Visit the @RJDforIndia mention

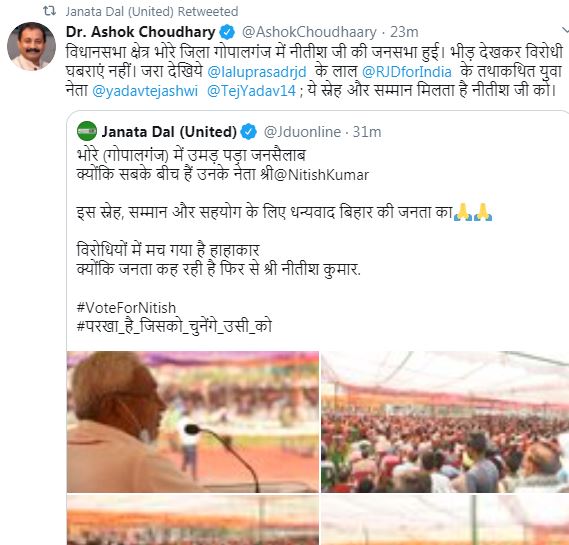(x=407, y=71)
